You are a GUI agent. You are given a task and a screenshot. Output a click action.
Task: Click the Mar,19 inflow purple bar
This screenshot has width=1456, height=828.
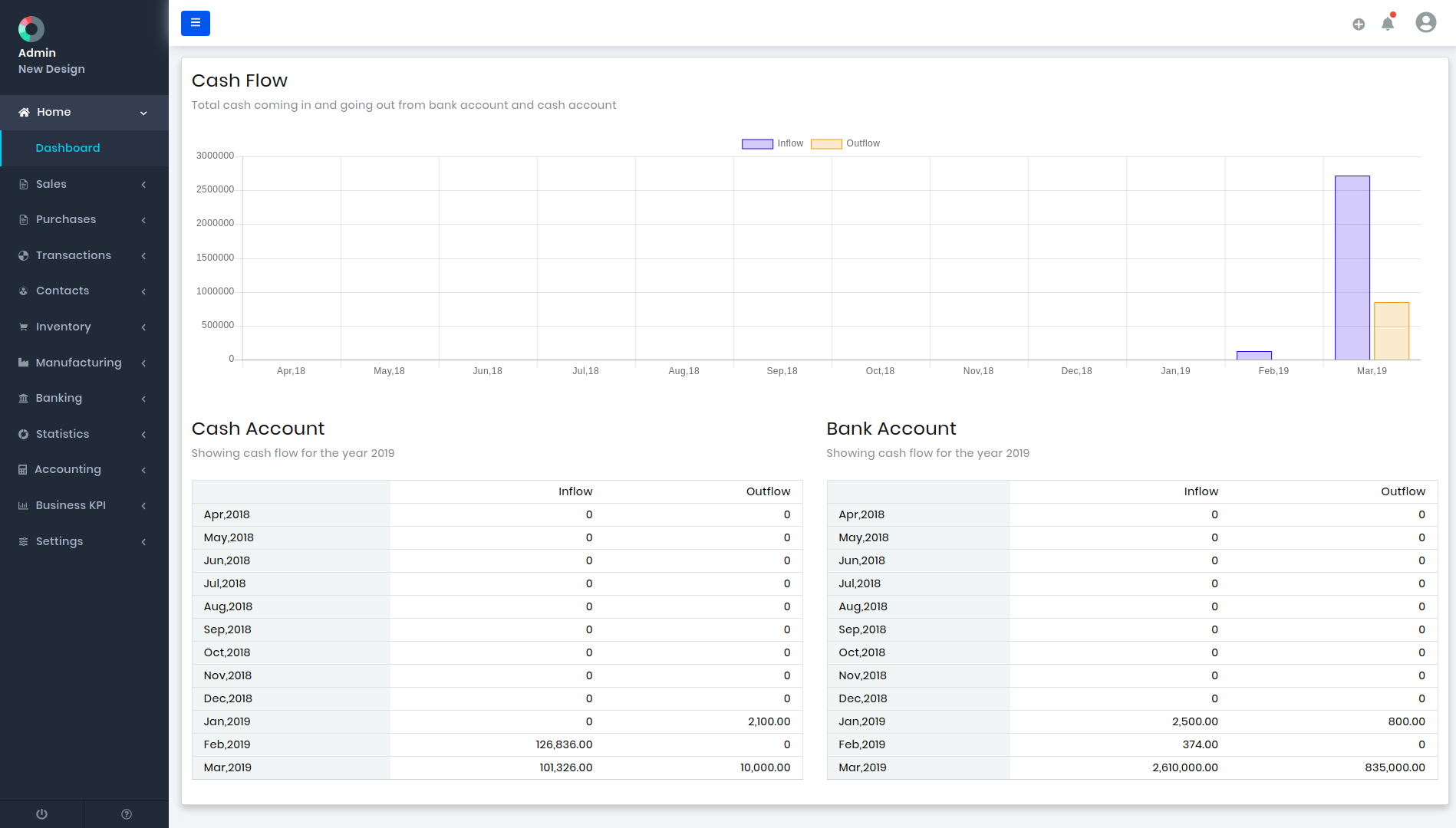[x=1352, y=268]
